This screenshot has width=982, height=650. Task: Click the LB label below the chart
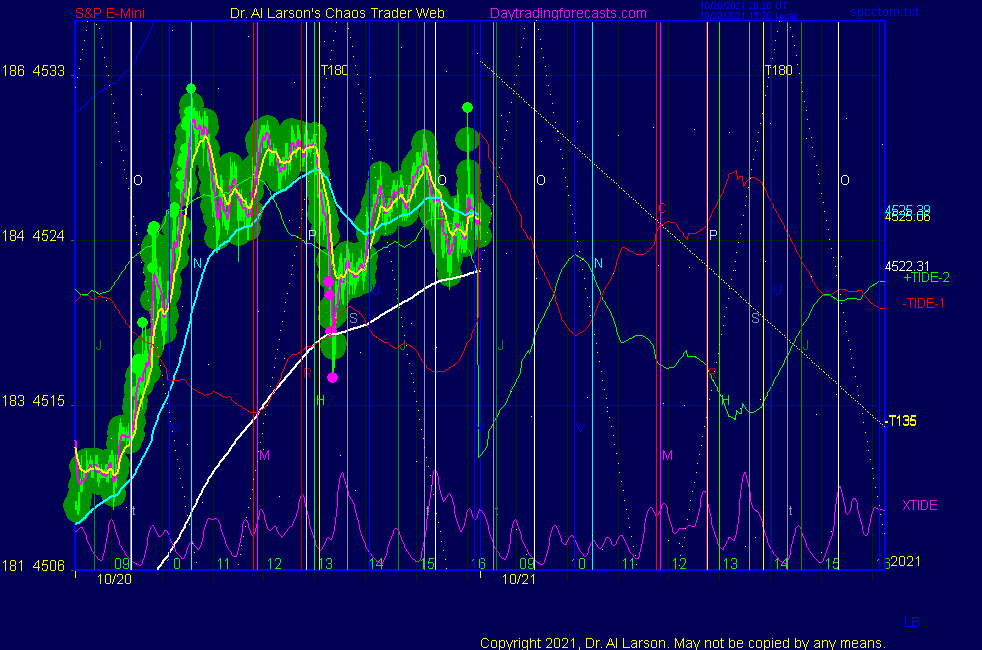click(x=912, y=623)
